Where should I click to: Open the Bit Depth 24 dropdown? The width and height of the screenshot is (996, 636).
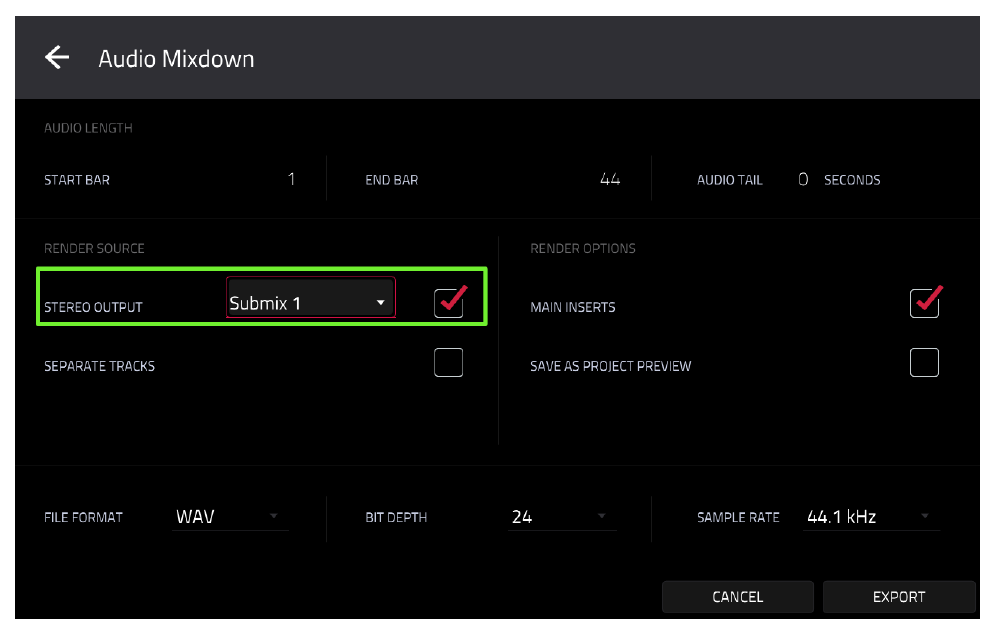562,517
